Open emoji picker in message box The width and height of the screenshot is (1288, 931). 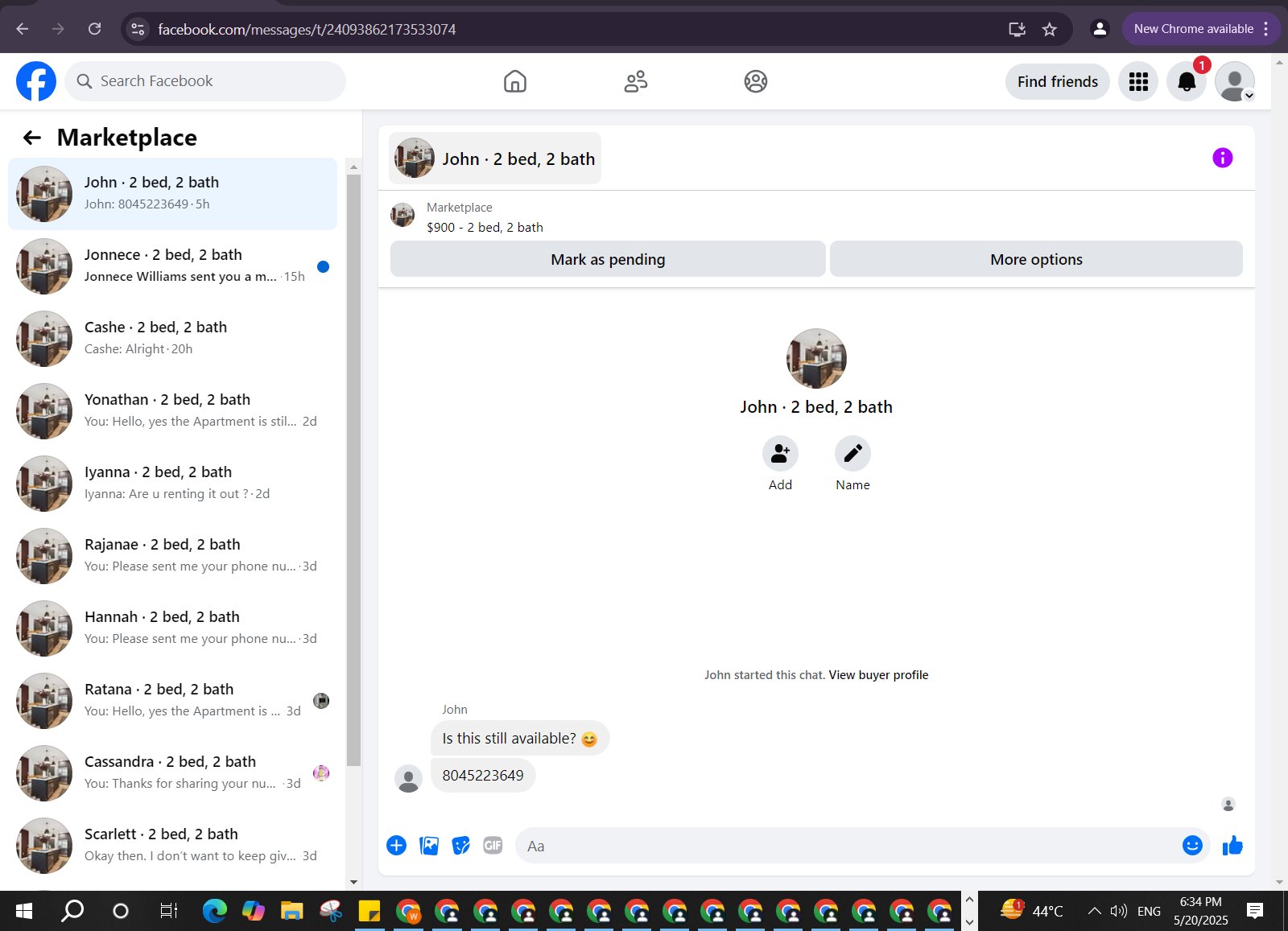[1192, 845]
